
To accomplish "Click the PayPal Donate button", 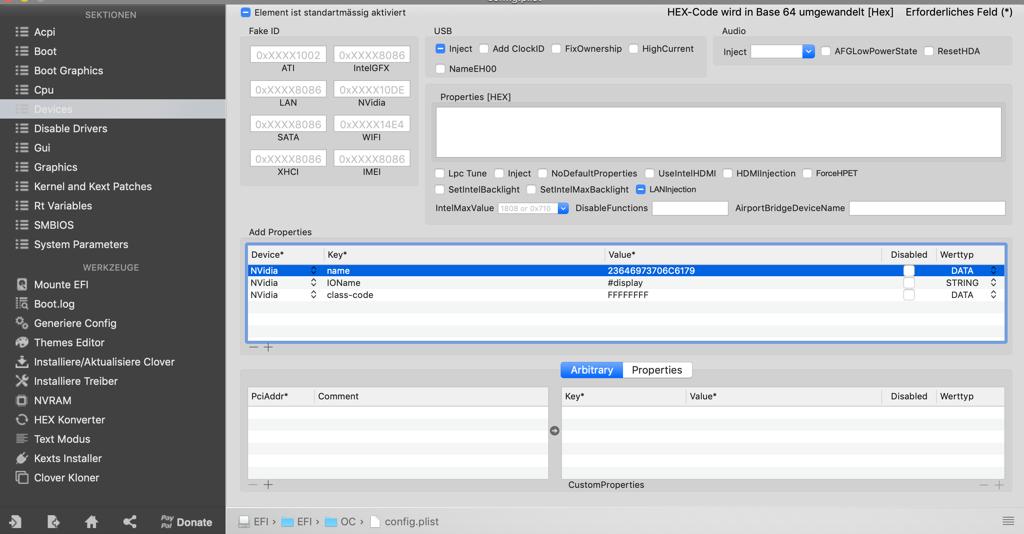I will (186, 522).
